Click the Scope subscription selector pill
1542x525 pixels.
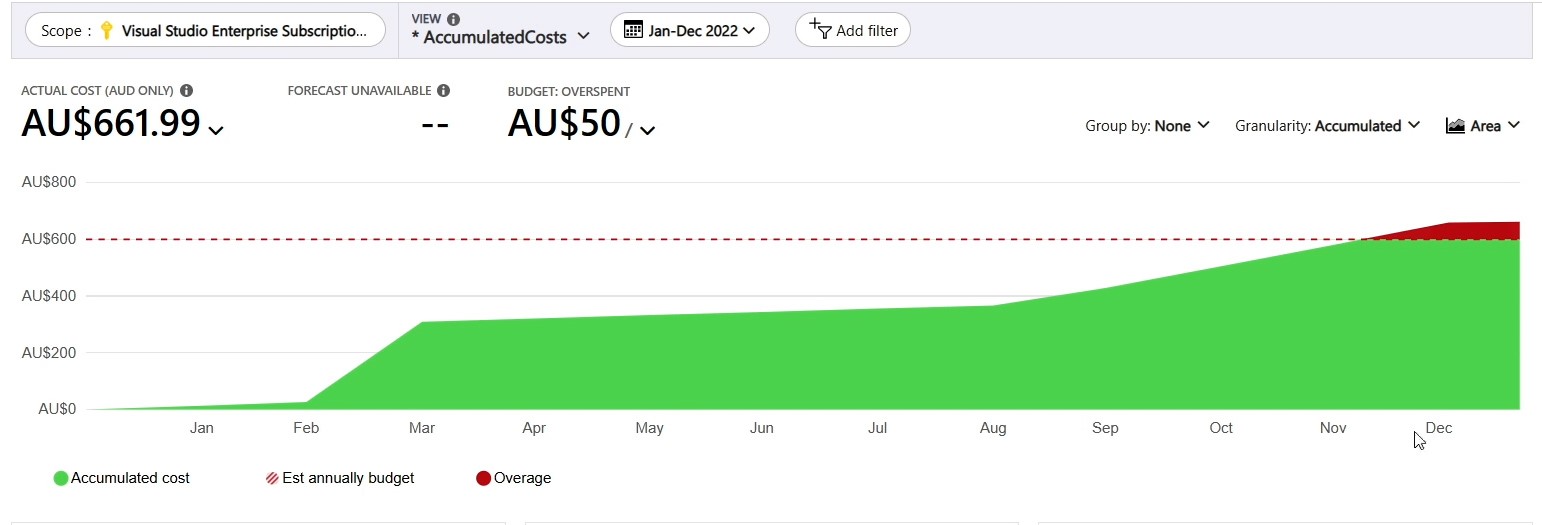[204, 30]
